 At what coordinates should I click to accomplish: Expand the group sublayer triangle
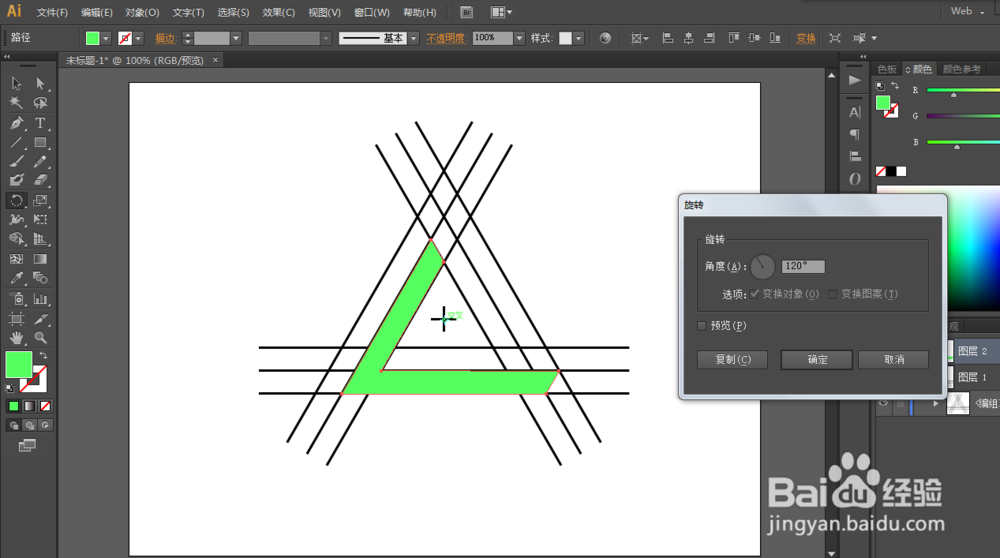[x=936, y=403]
